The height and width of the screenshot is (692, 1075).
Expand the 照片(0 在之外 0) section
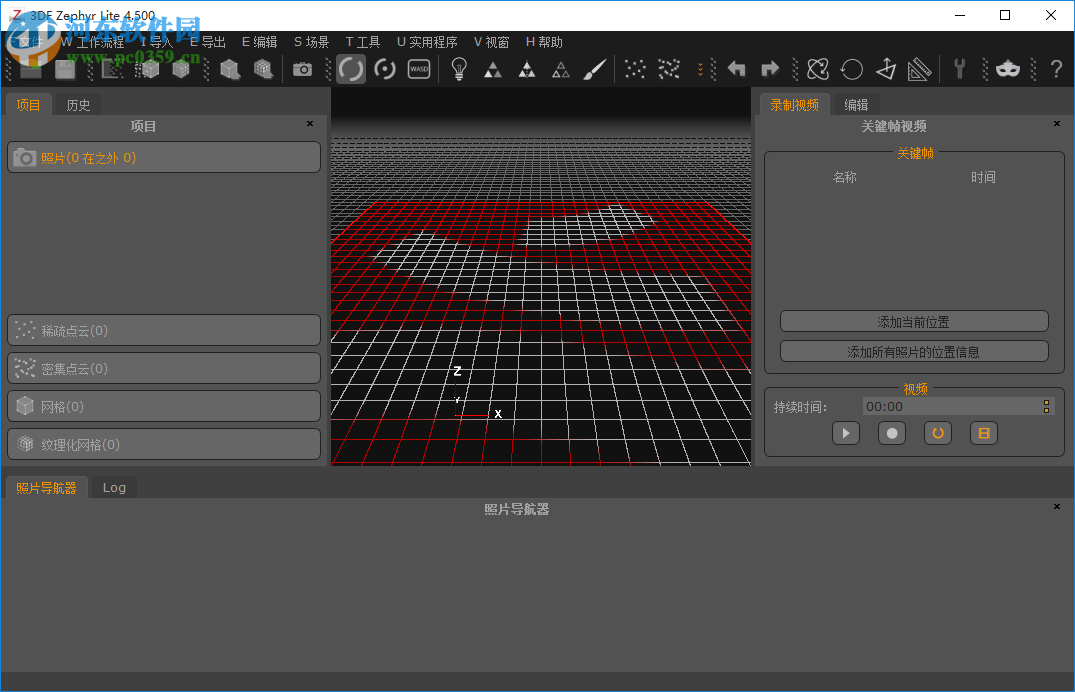164,158
